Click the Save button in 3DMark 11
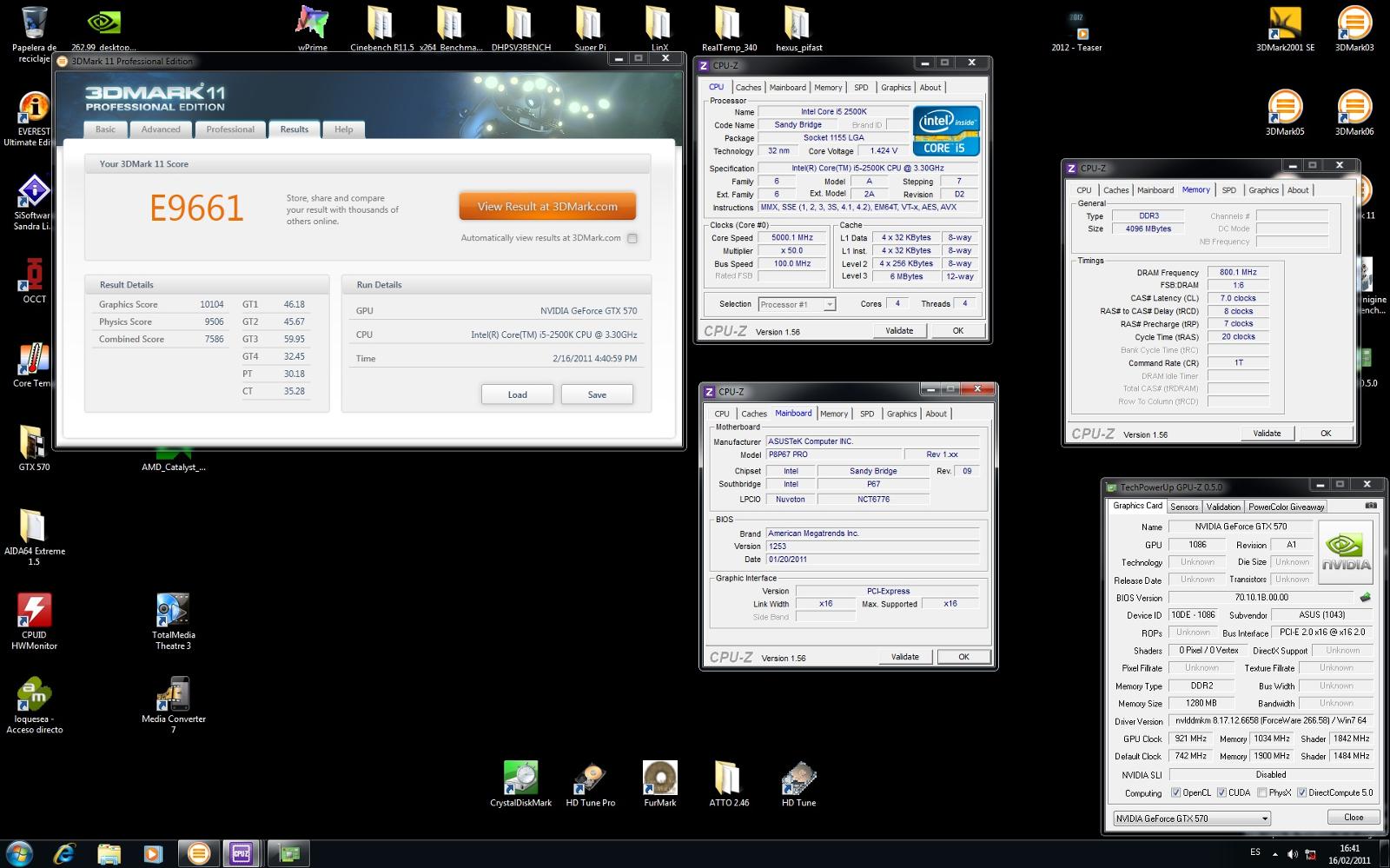The image size is (1390, 868). pos(597,394)
